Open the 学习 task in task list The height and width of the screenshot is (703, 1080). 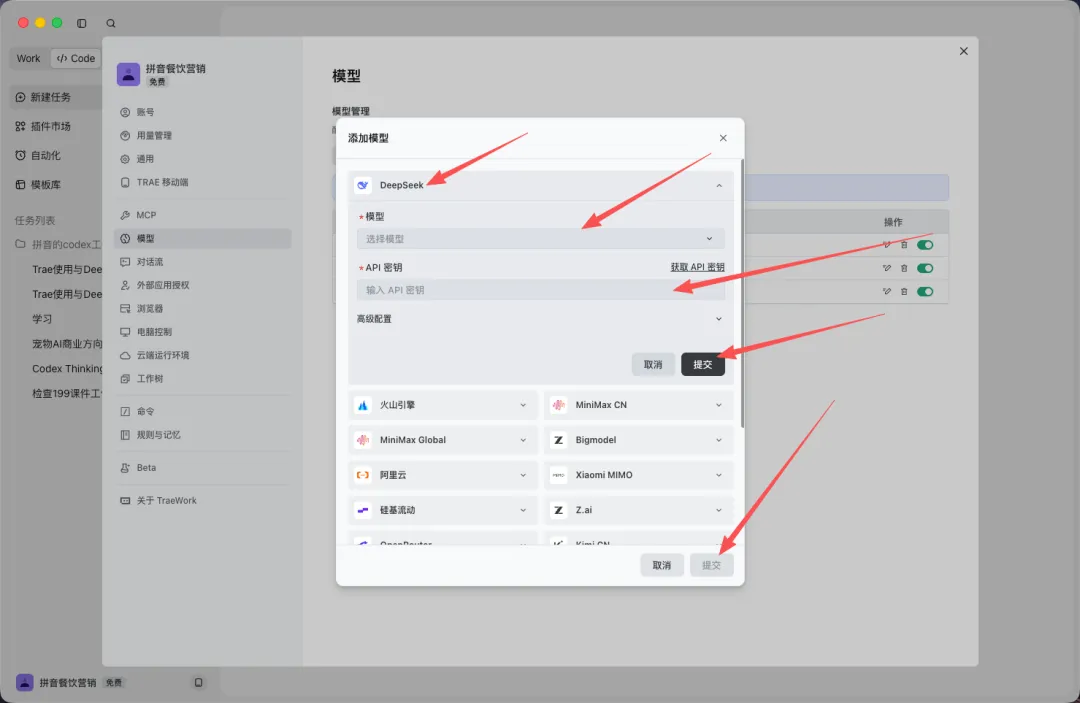coord(42,319)
